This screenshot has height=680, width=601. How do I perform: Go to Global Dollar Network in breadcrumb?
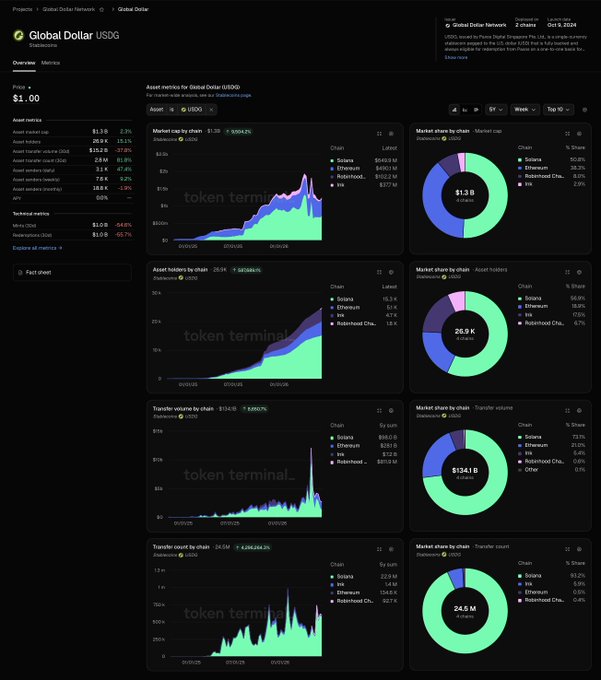pos(69,9)
